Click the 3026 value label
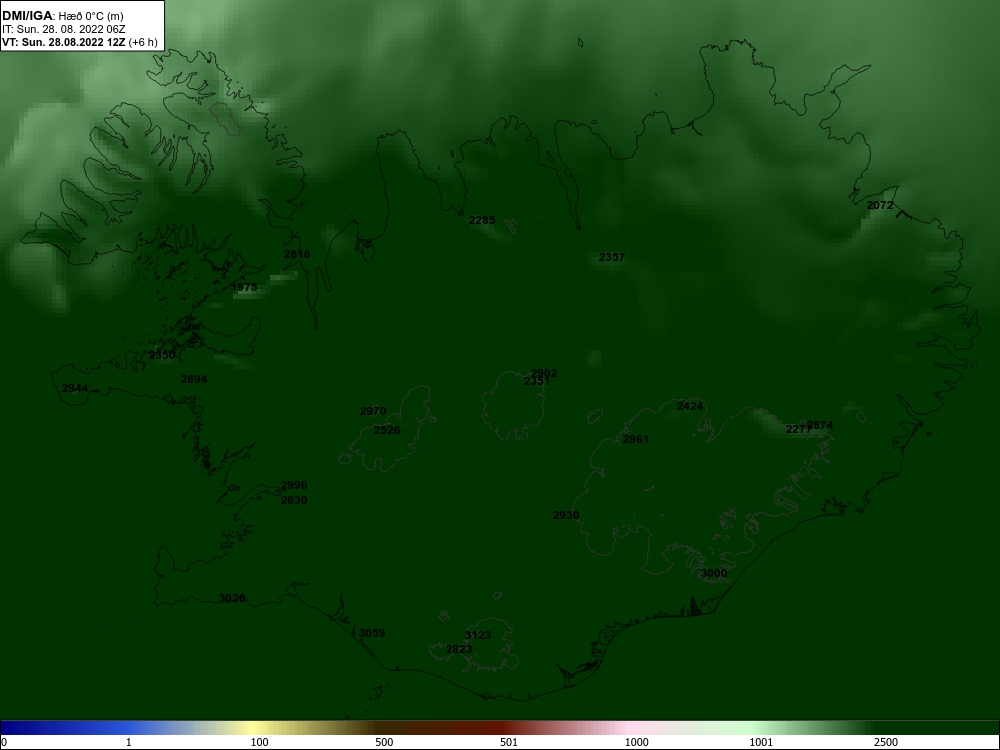This screenshot has width=1000, height=750. [232, 598]
